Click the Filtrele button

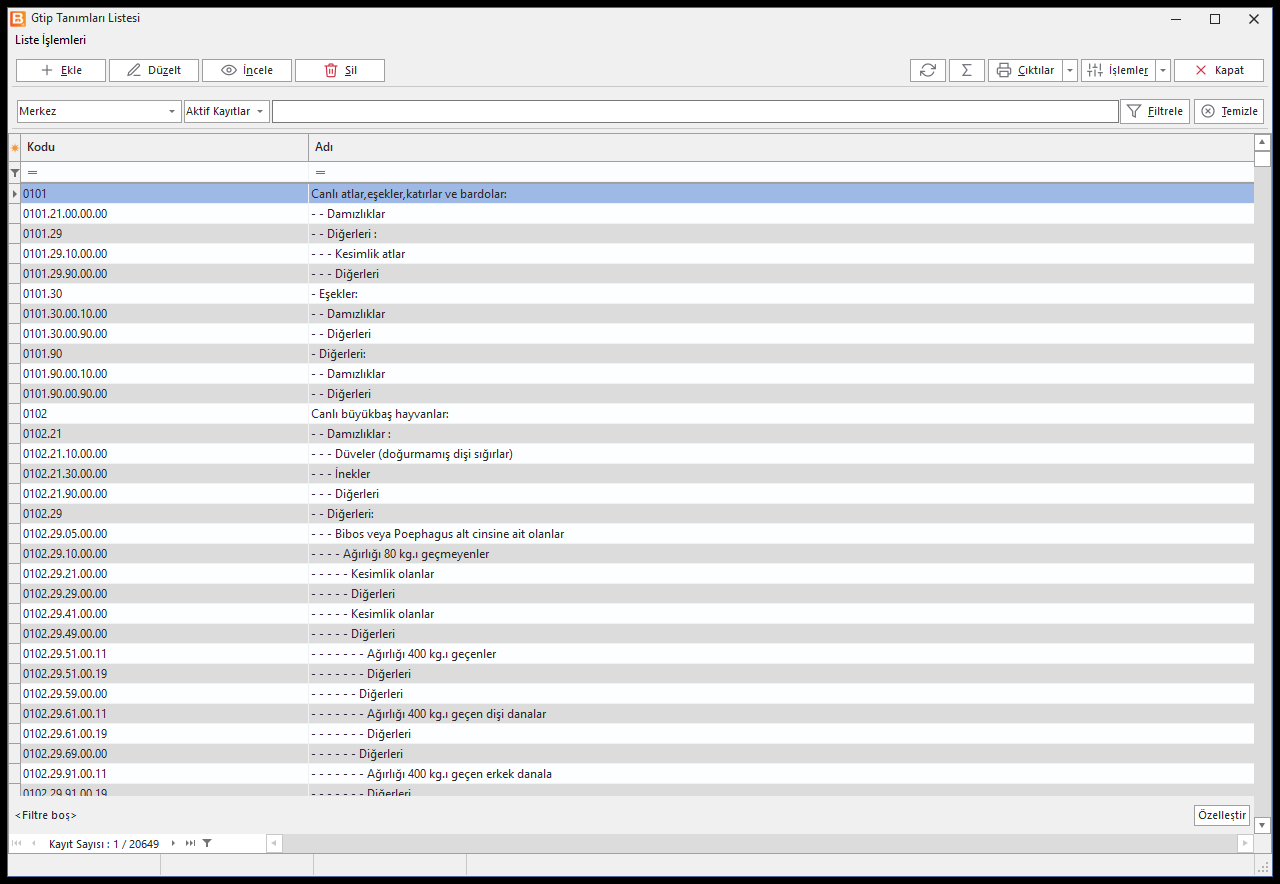coord(1155,111)
